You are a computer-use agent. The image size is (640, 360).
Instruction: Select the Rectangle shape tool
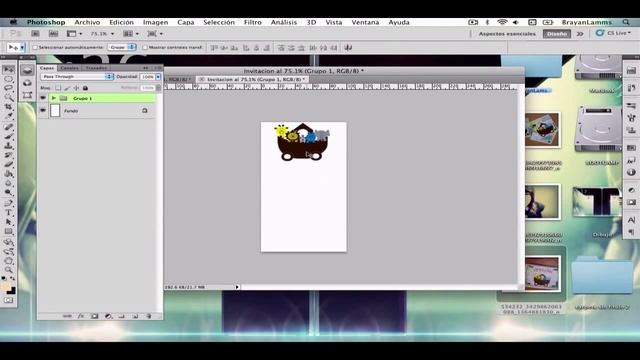pos(8,231)
